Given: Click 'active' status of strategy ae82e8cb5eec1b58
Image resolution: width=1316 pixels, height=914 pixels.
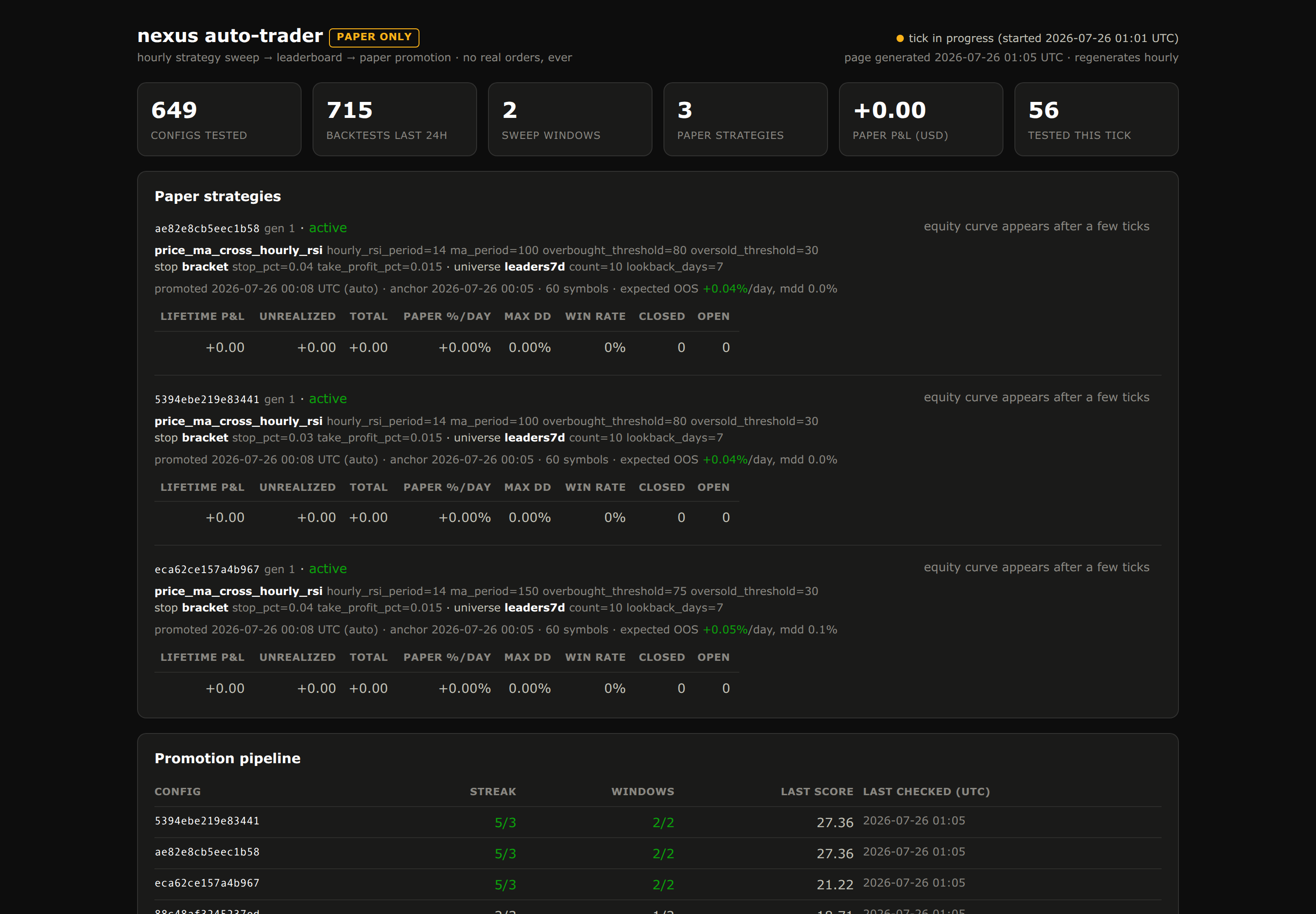Looking at the screenshot, I should click(328, 228).
